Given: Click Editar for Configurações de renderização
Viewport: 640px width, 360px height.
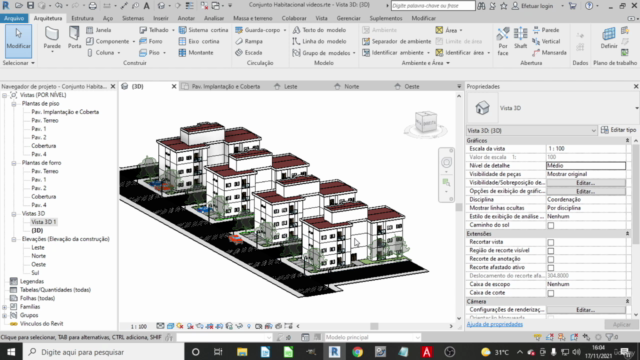Looking at the screenshot, I should click(x=586, y=310).
